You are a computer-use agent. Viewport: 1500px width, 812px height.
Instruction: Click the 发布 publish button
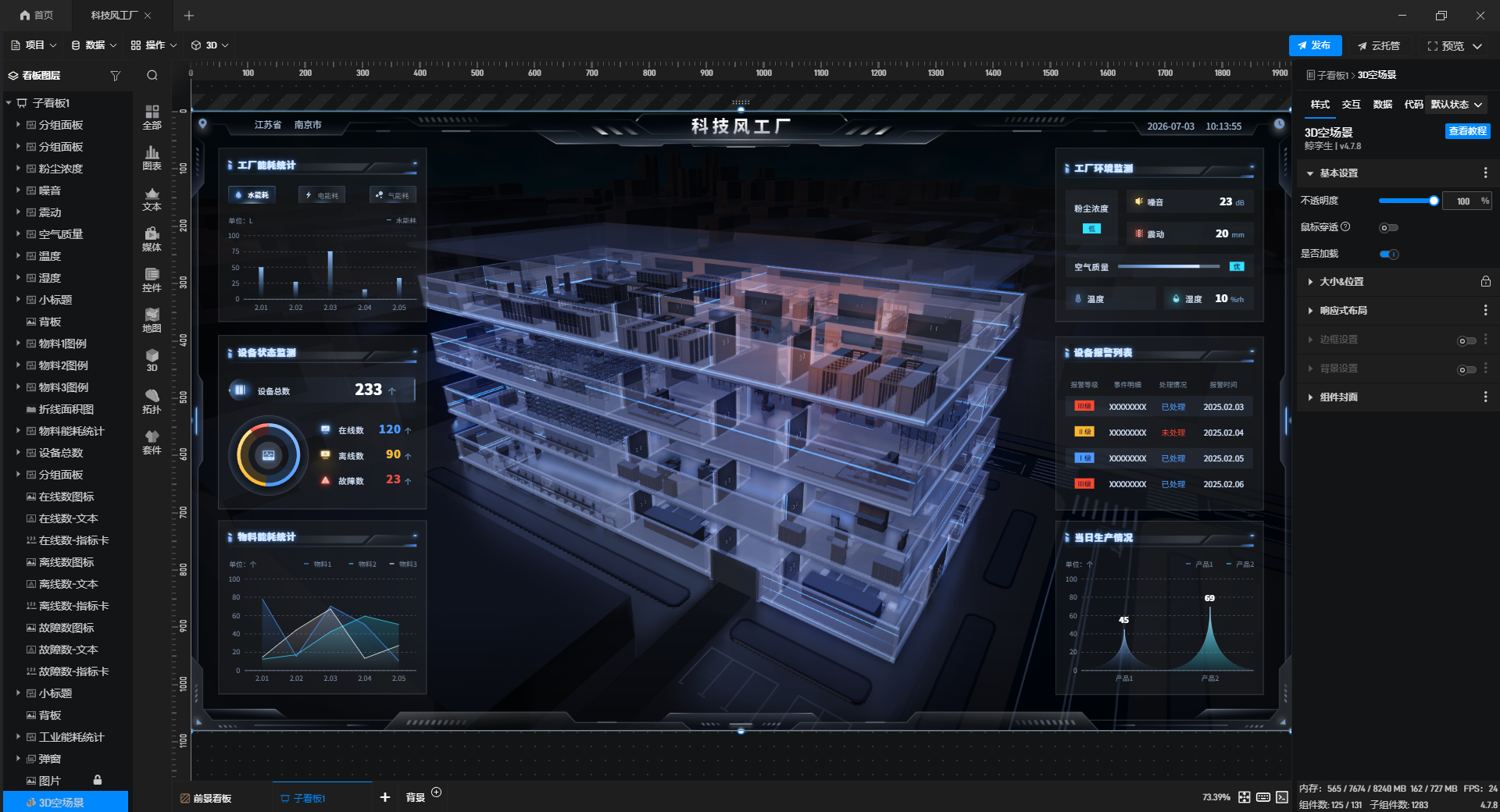pos(1315,45)
